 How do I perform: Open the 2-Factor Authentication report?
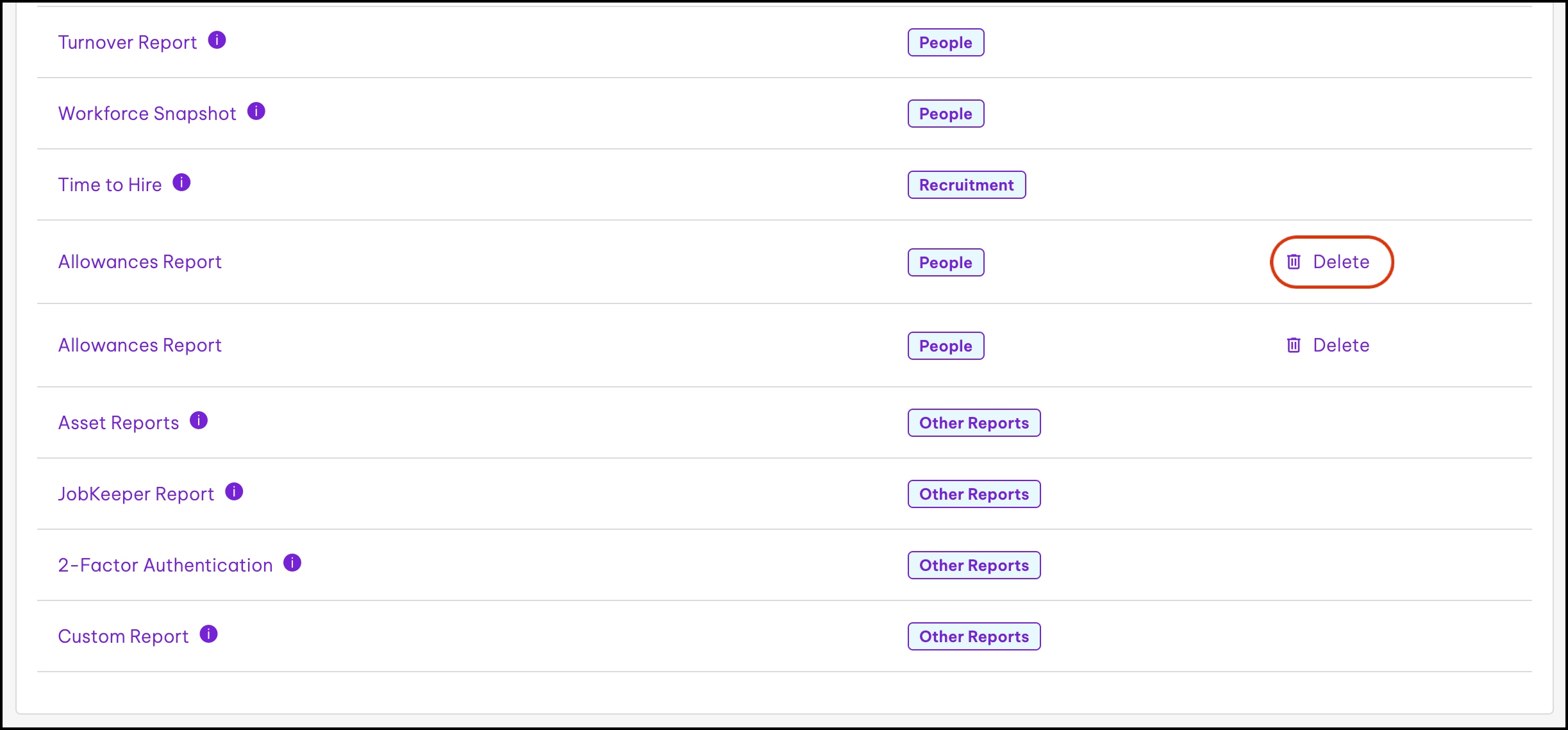click(x=165, y=565)
